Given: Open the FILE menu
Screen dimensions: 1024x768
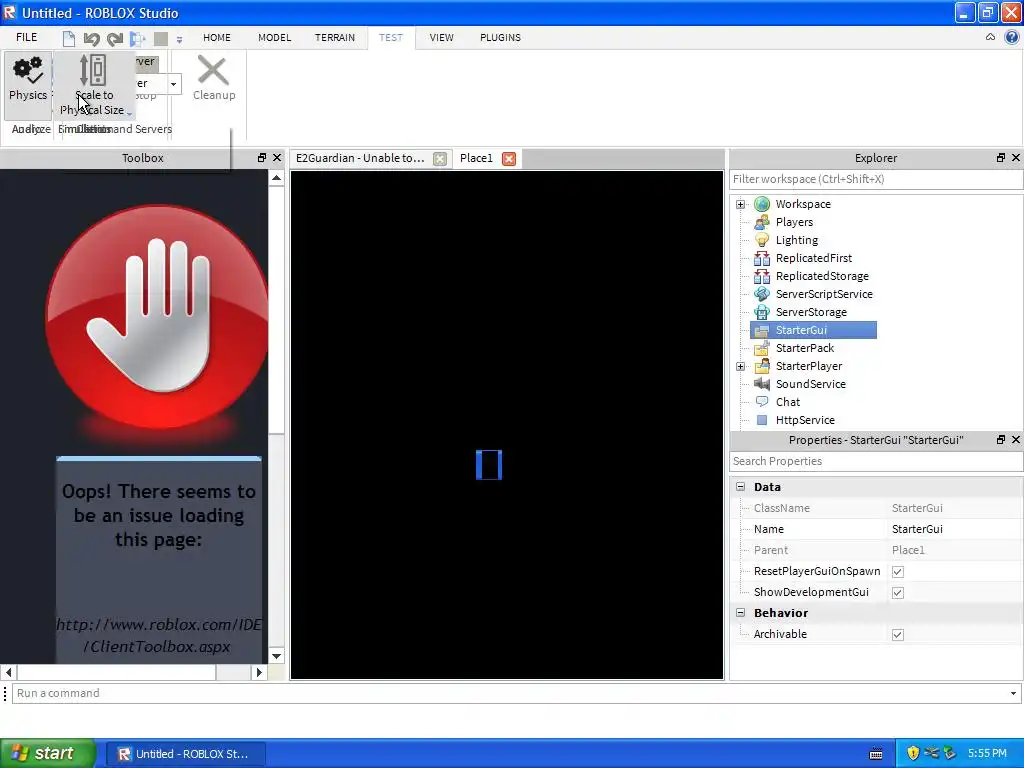Looking at the screenshot, I should tap(27, 37).
